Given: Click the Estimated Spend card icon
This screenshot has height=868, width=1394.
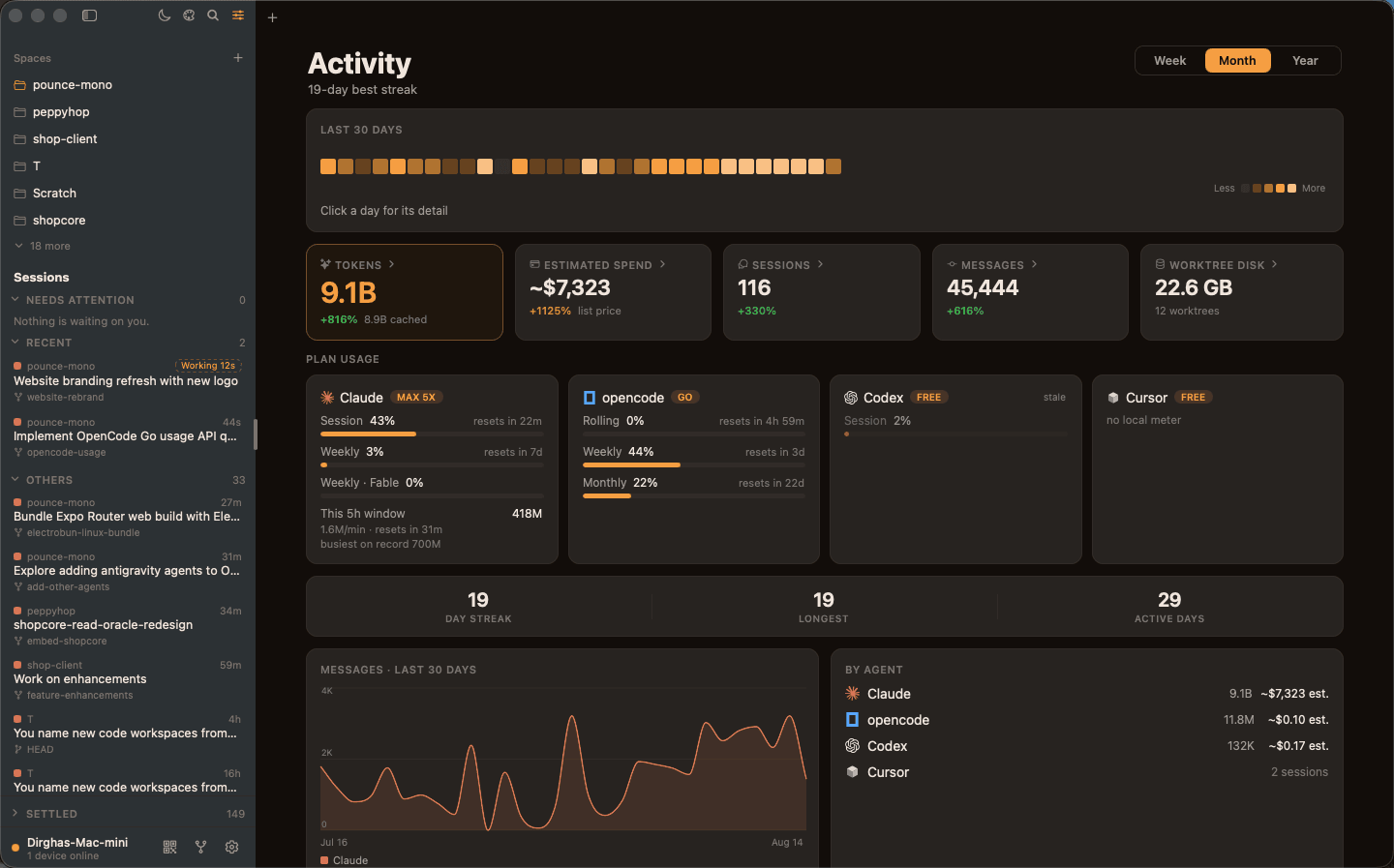Looking at the screenshot, I should coord(534,264).
